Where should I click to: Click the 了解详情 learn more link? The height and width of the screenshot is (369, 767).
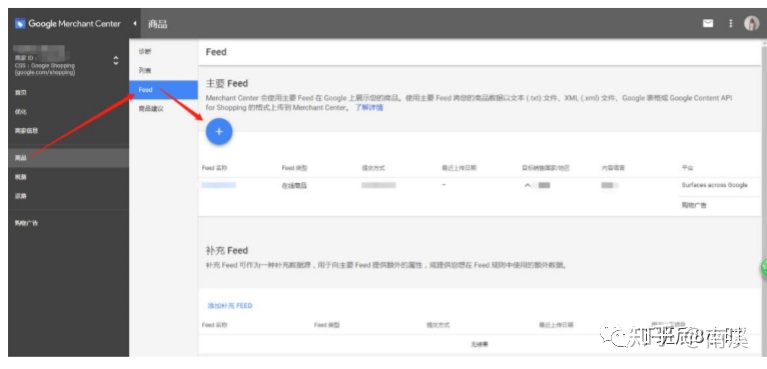(369, 107)
